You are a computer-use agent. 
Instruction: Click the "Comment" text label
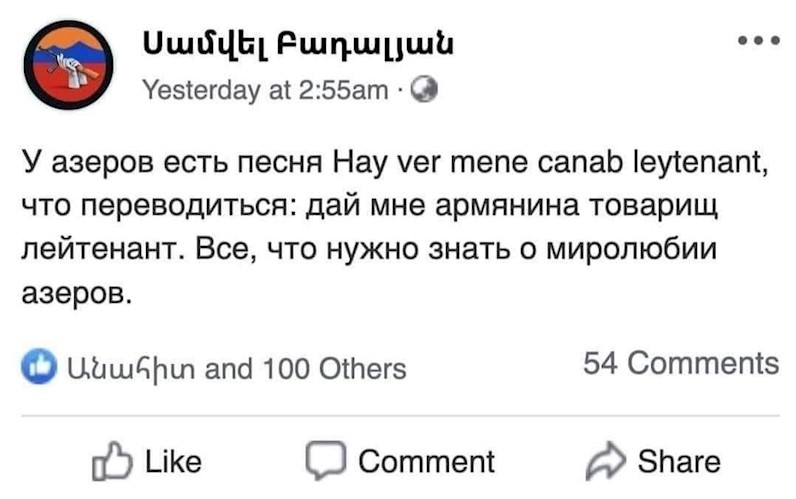click(x=426, y=461)
